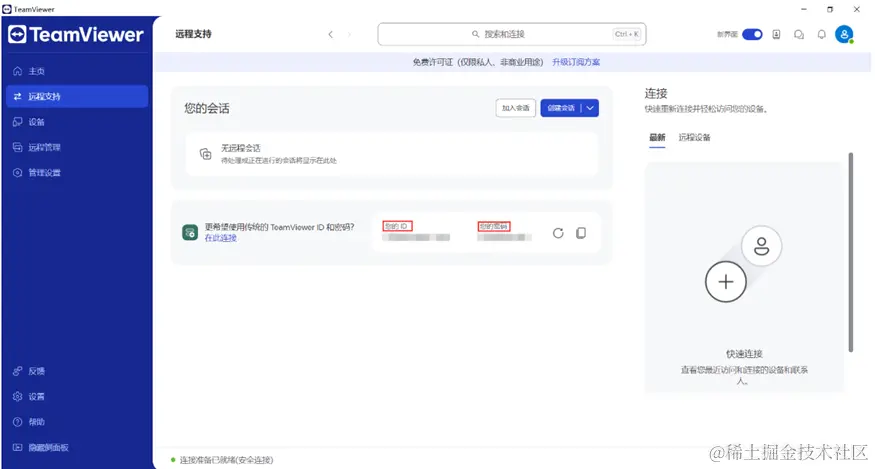
Task: Click the green TeamViewer ID icon
Action: click(190, 232)
